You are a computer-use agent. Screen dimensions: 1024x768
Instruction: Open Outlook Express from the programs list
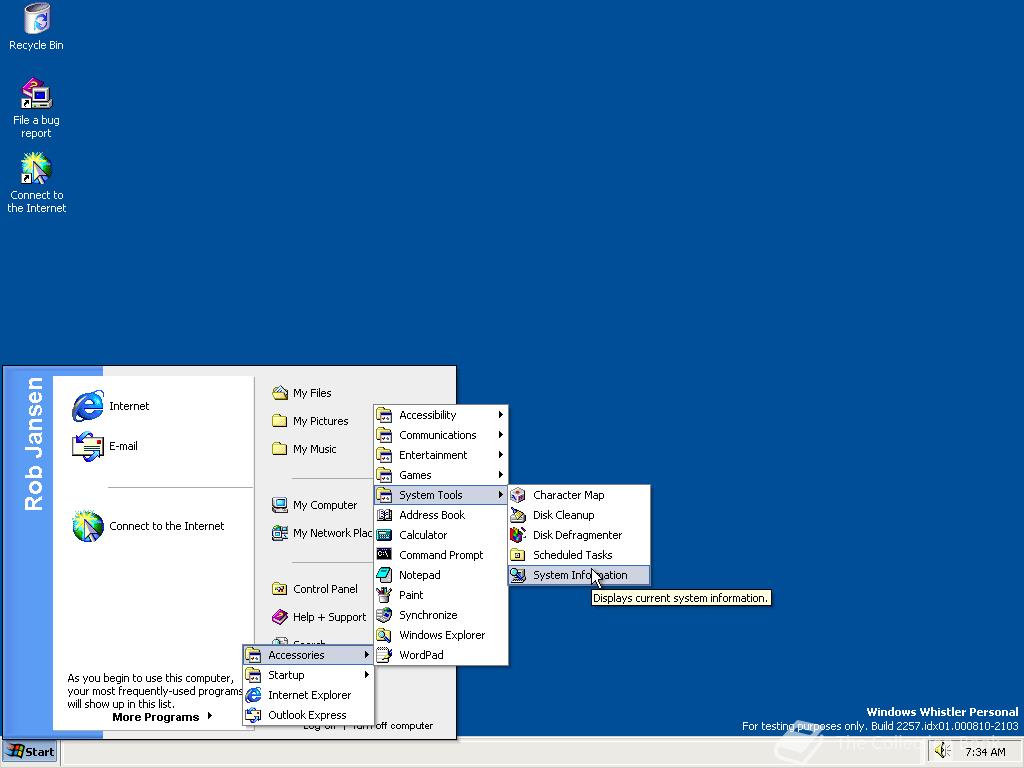click(x=308, y=715)
